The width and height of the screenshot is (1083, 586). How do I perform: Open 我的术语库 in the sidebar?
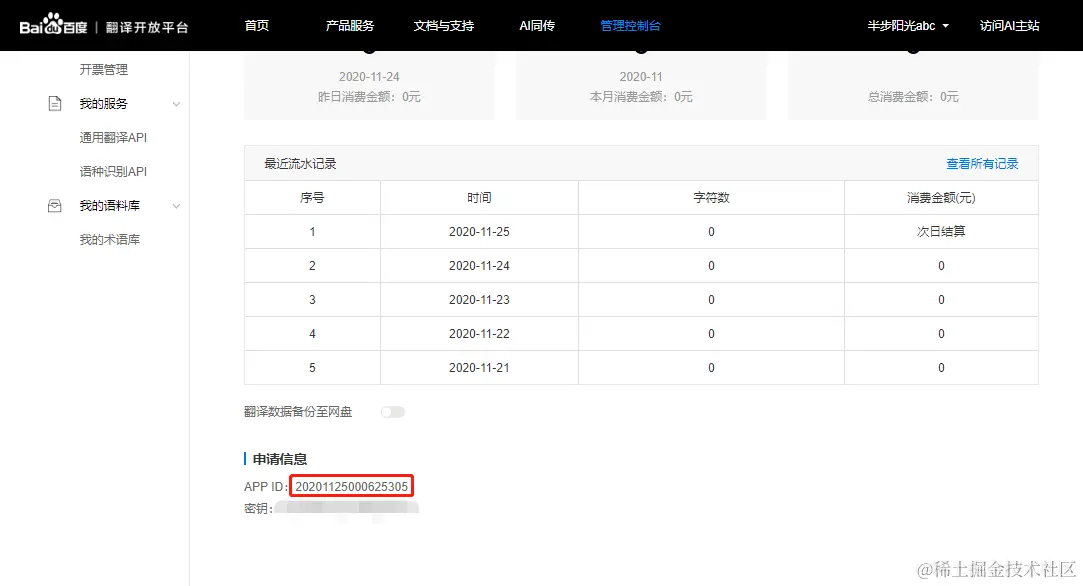point(109,240)
